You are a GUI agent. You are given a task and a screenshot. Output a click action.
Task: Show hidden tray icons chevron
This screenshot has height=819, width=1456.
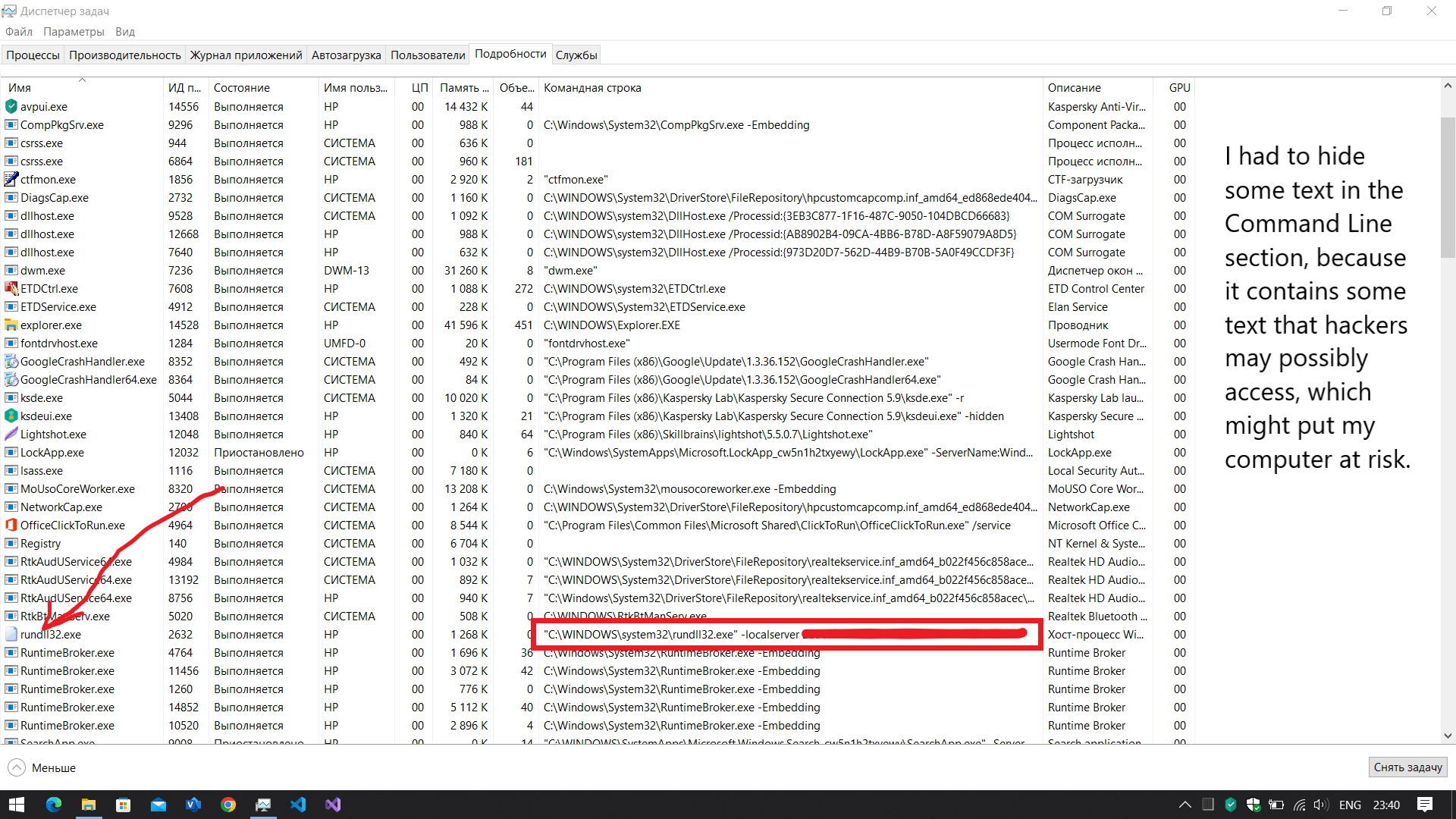pyautogui.click(x=1185, y=805)
